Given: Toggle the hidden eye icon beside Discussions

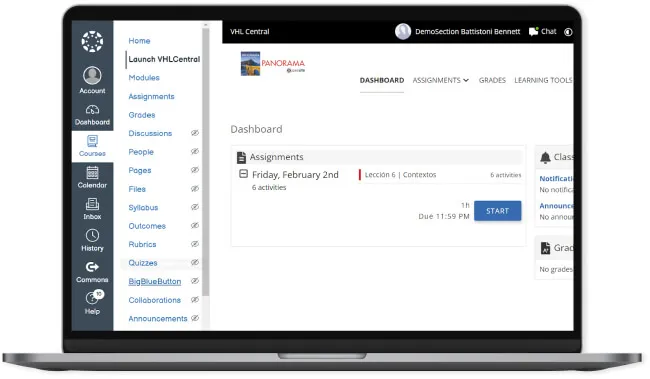Looking at the screenshot, I should click(x=194, y=133).
